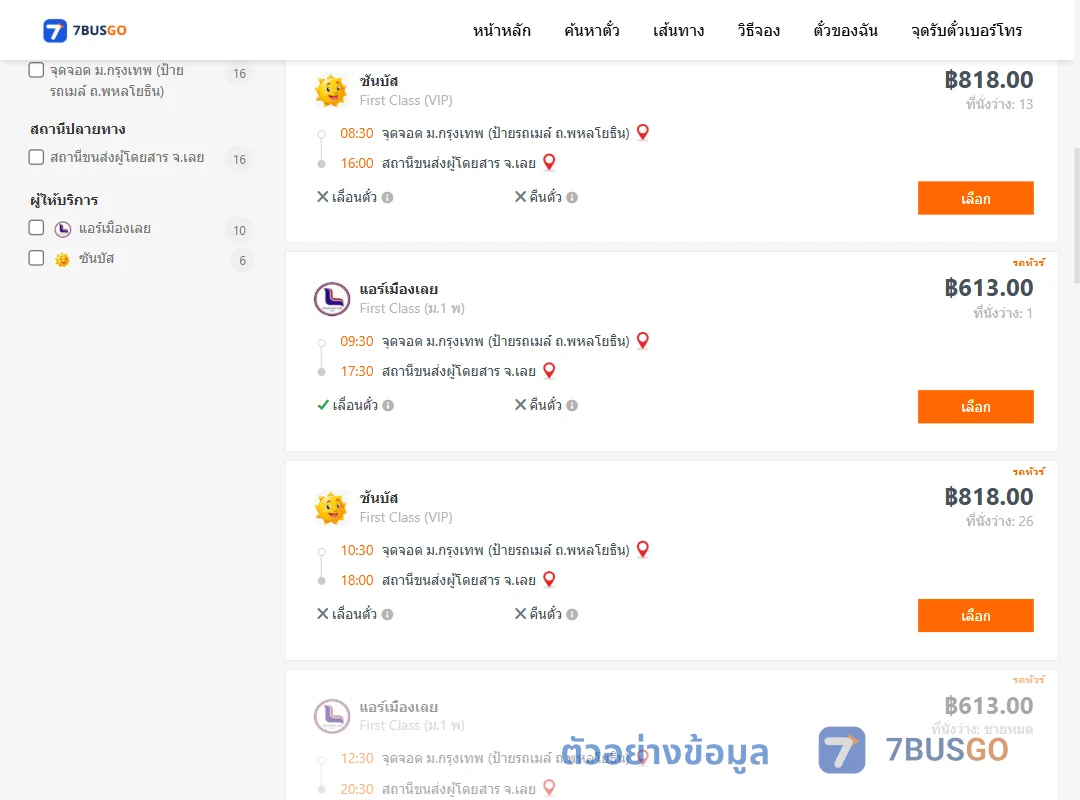Click ที่นั่งว่าง: 1 seat count

(x=1003, y=313)
